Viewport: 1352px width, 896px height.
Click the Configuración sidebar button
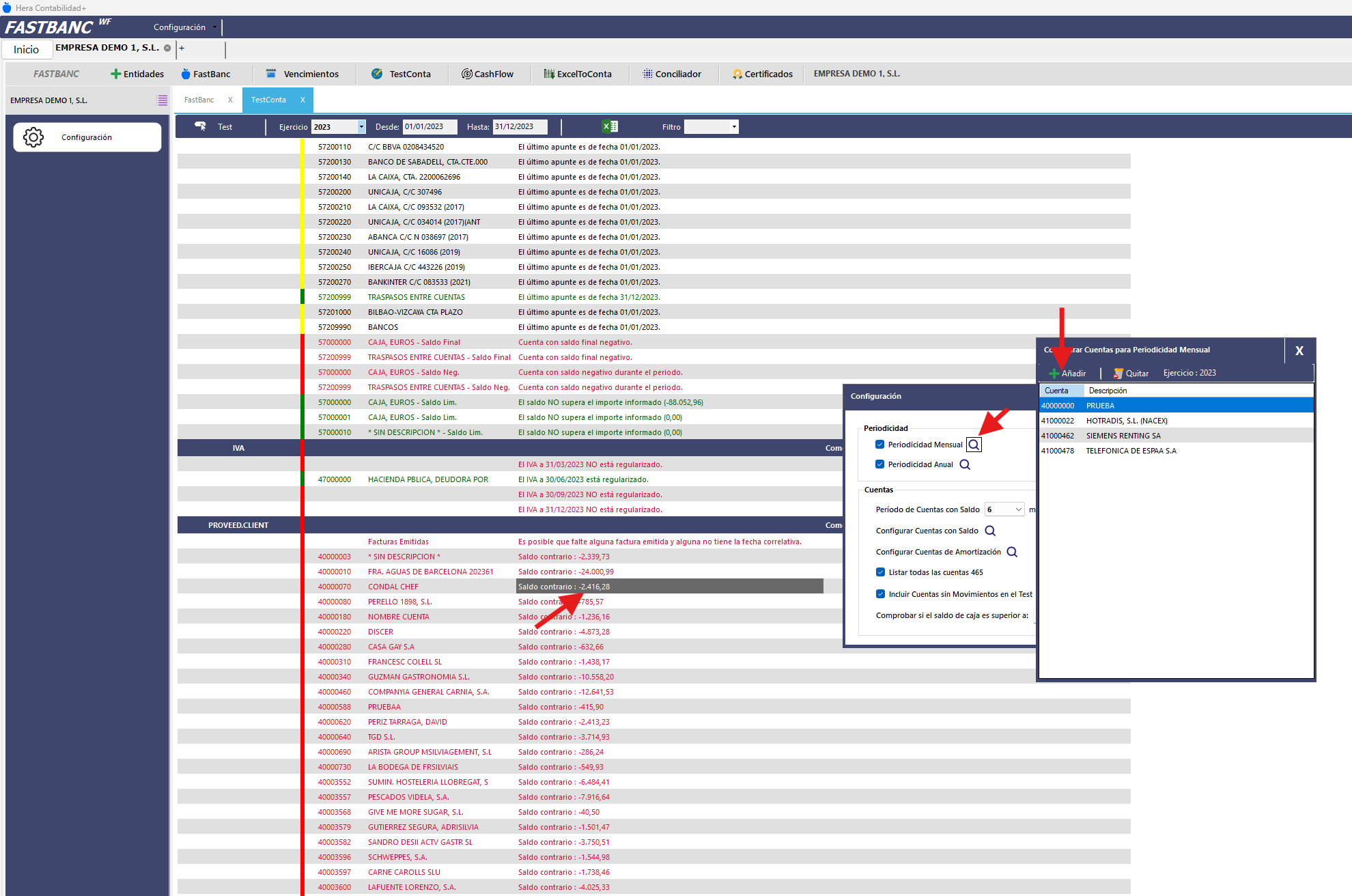click(87, 137)
